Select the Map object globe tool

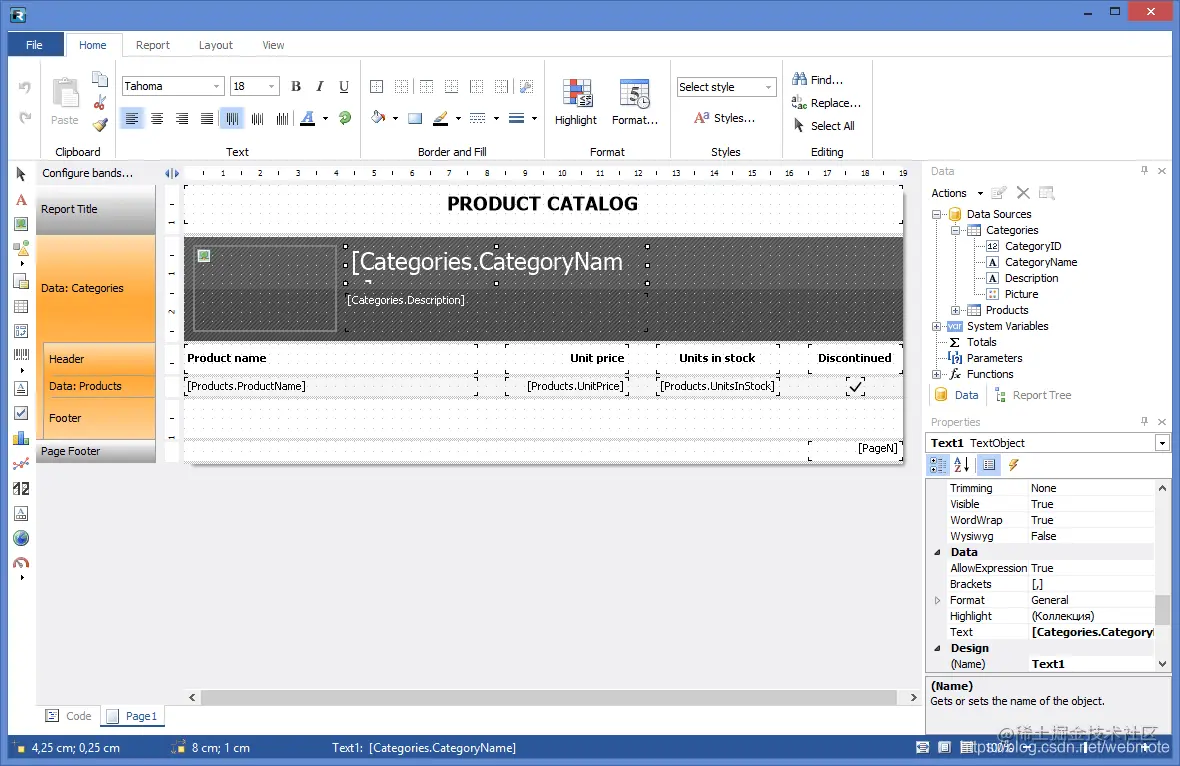(21, 538)
